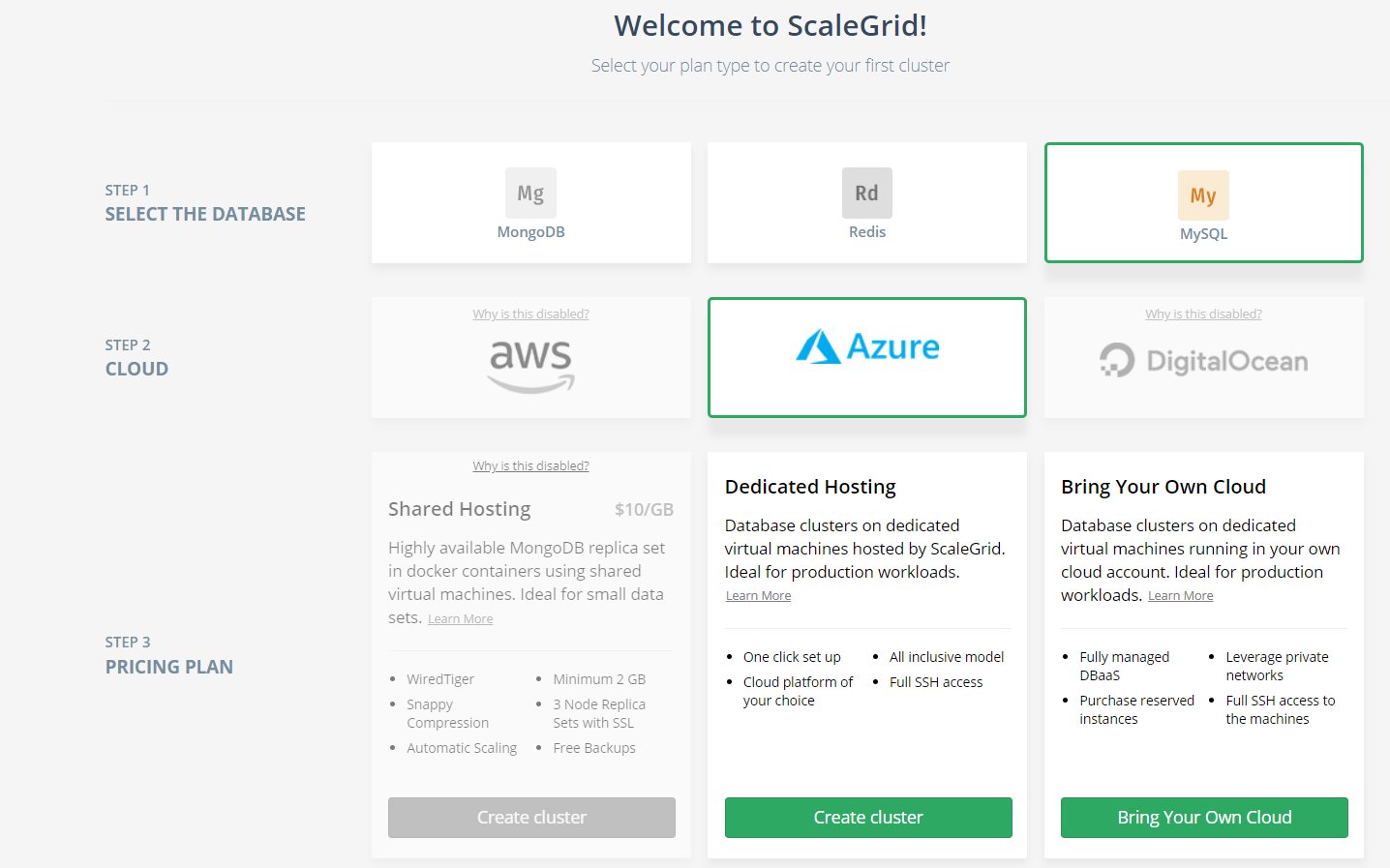Open 'Why is this disabled?' above Shared Hosting

tap(530, 465)
